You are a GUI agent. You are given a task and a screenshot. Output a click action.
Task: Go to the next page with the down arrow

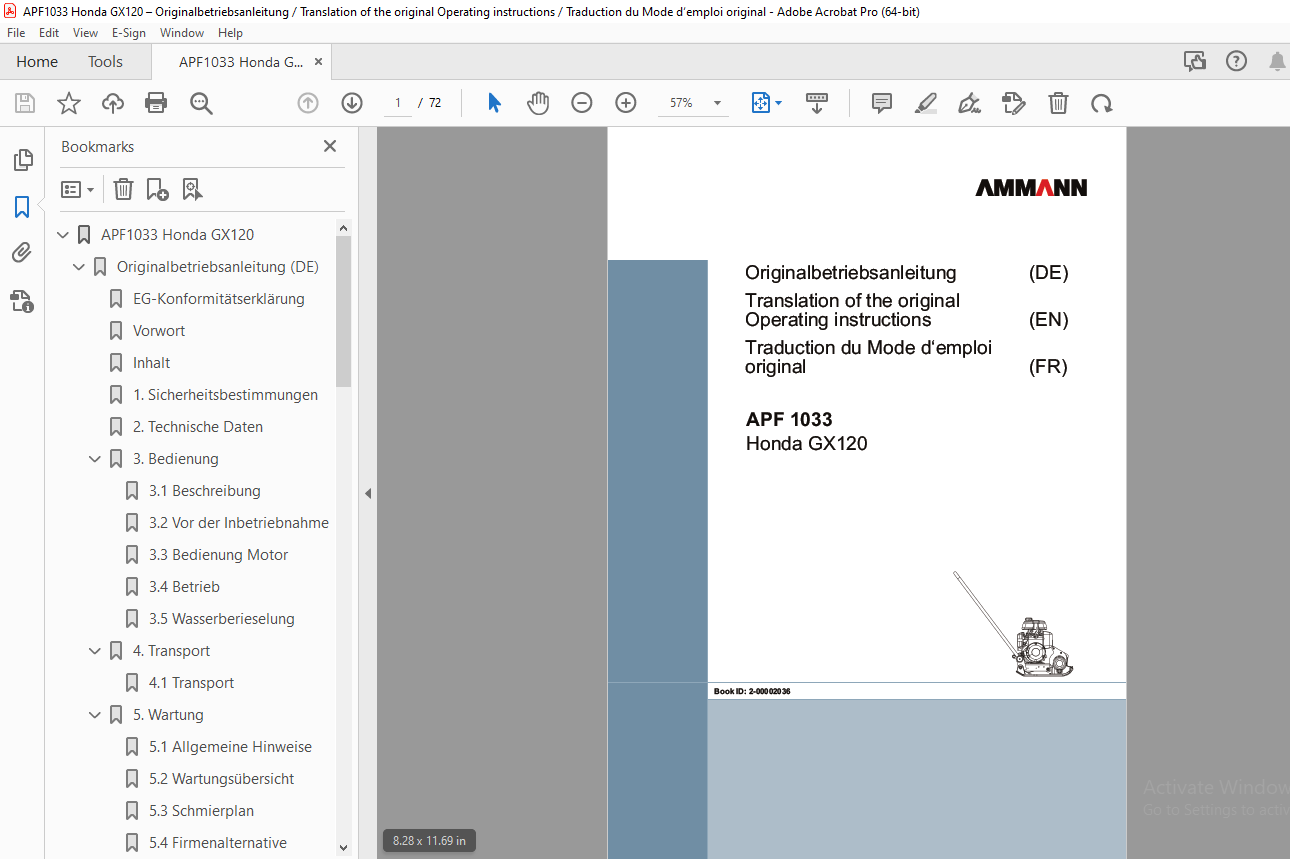point(352,103)
